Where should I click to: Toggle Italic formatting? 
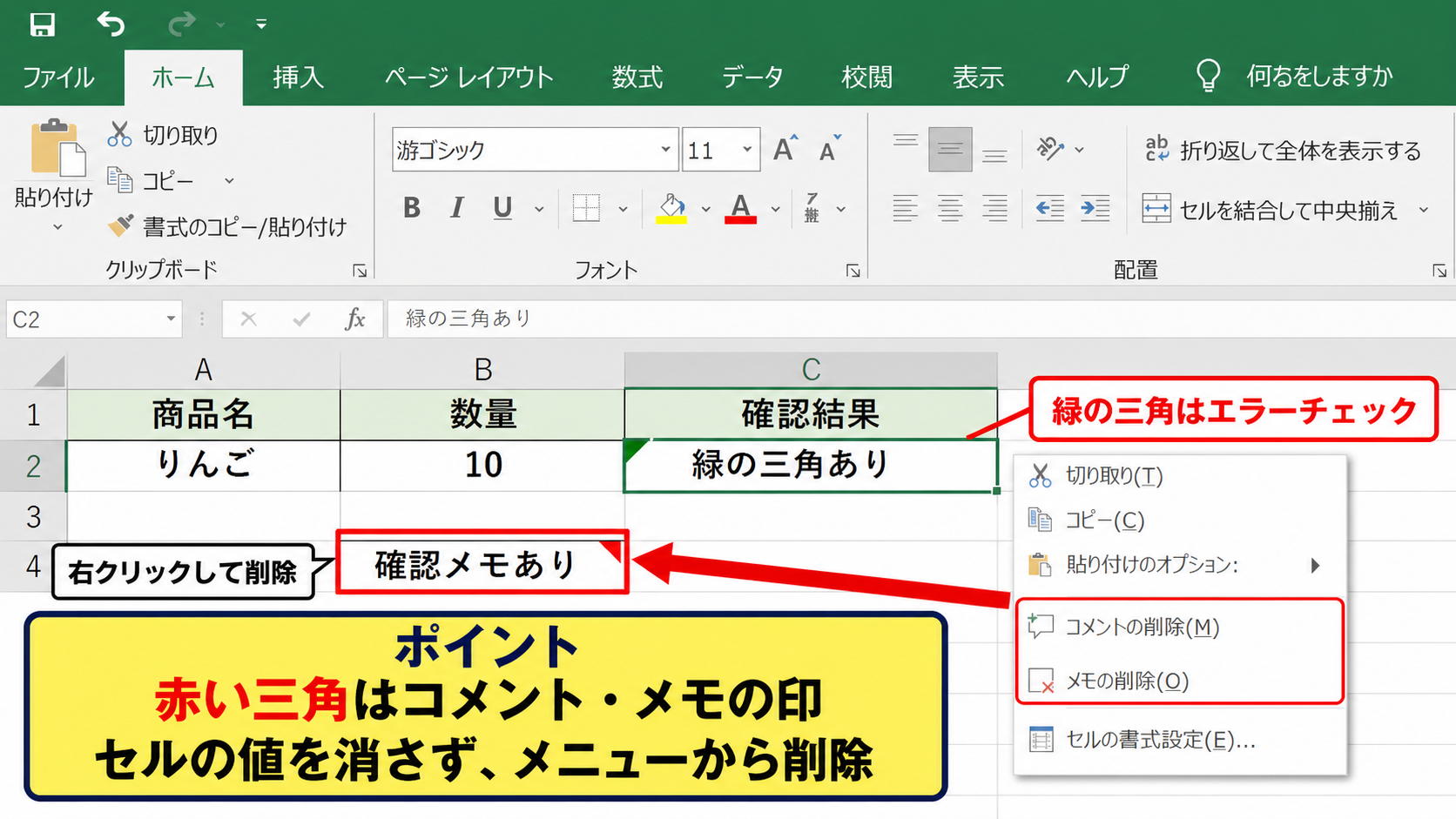point(457,208)
